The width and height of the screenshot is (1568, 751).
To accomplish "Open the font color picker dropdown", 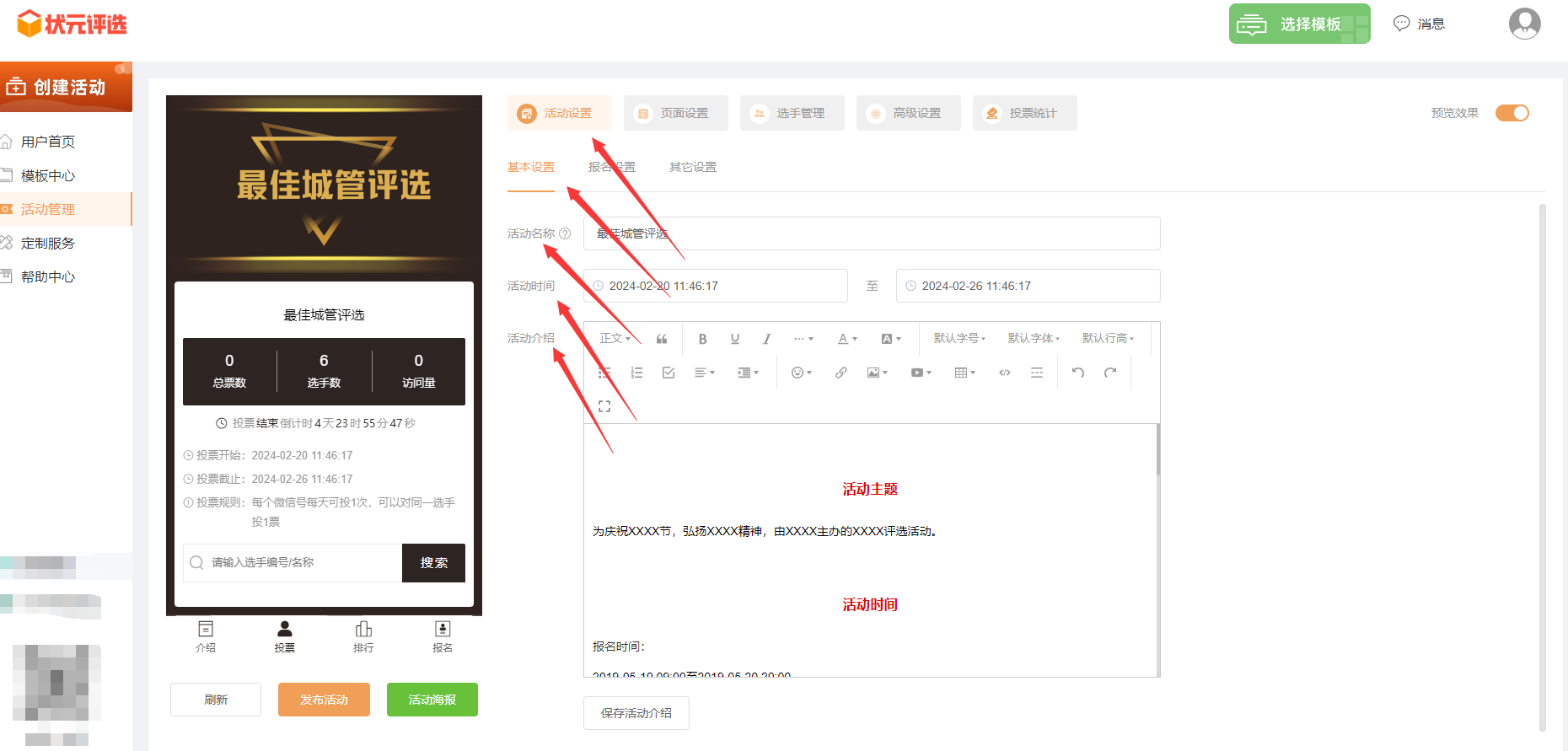I will (847, 339).
